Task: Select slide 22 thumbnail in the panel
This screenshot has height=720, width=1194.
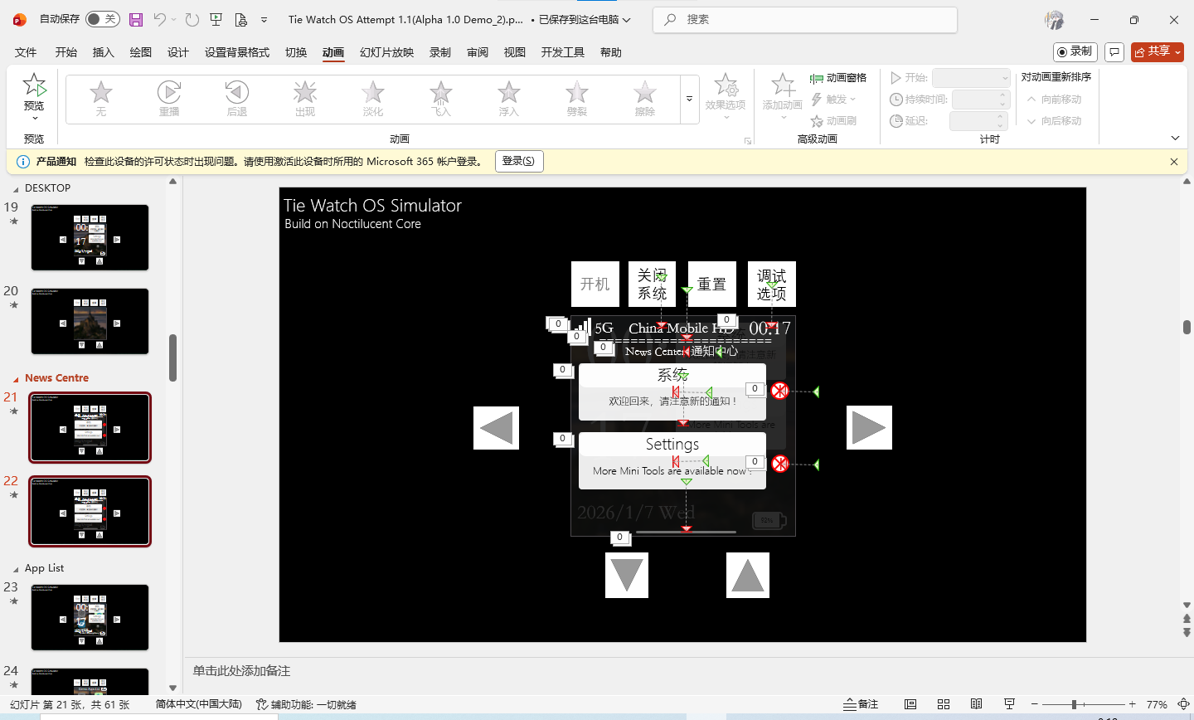Action: coord(90,511)
